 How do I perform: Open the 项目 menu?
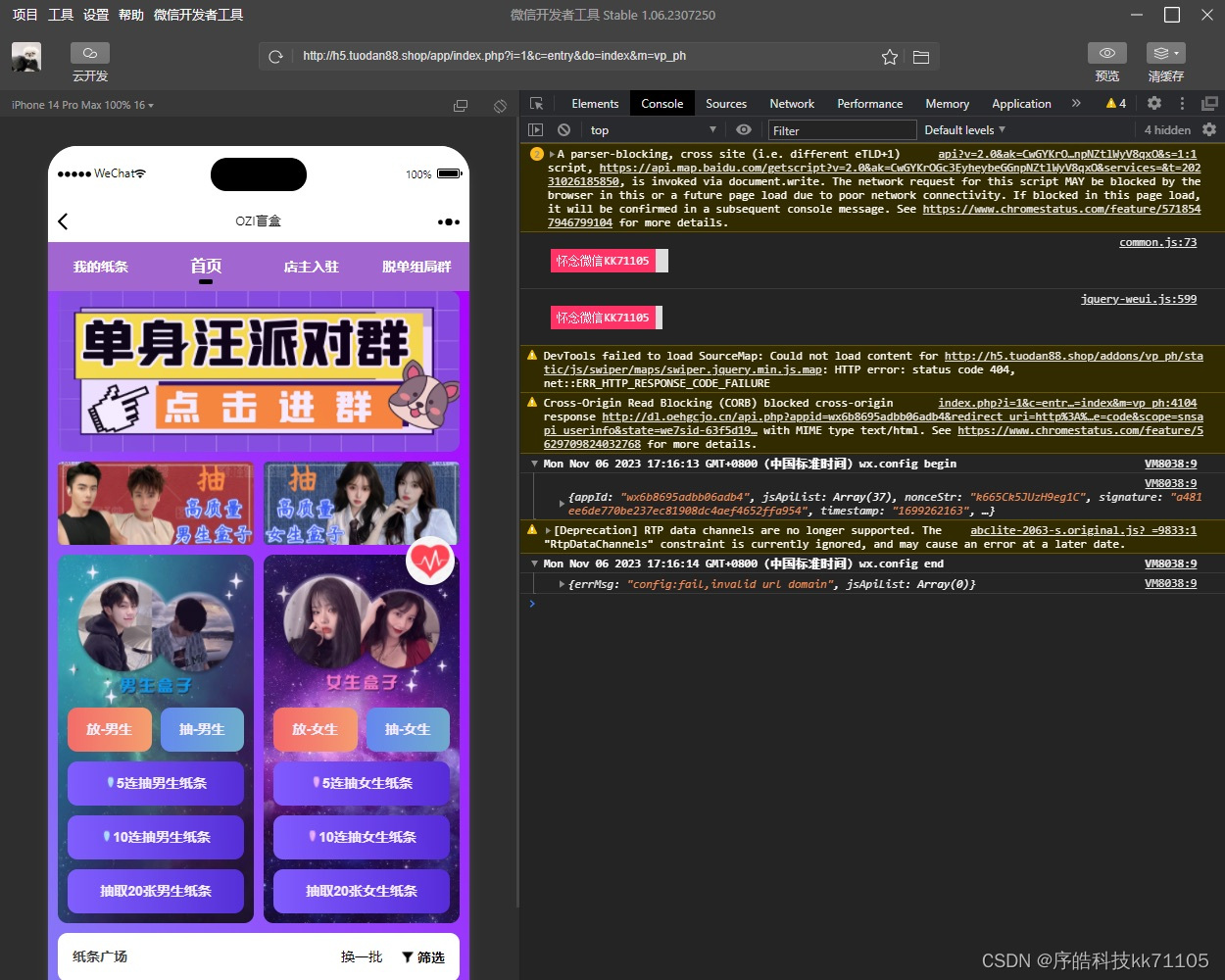point(24,15)
